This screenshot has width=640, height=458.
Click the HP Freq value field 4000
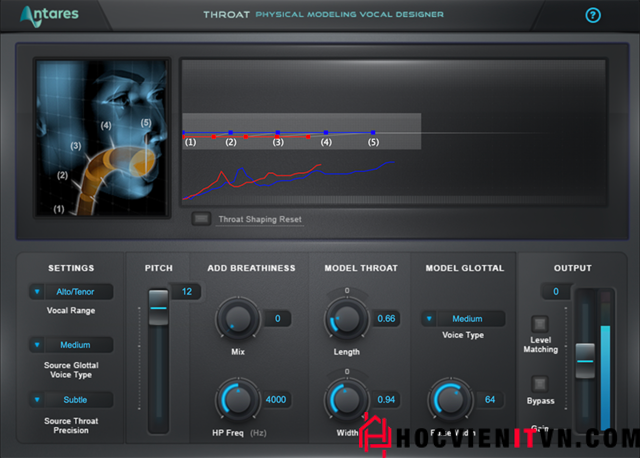tap(276, 399)
